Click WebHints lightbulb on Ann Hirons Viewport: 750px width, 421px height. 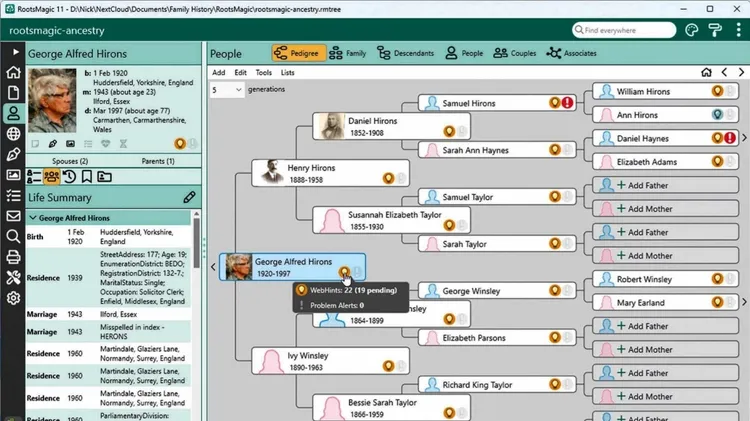[x=716, y=115]
